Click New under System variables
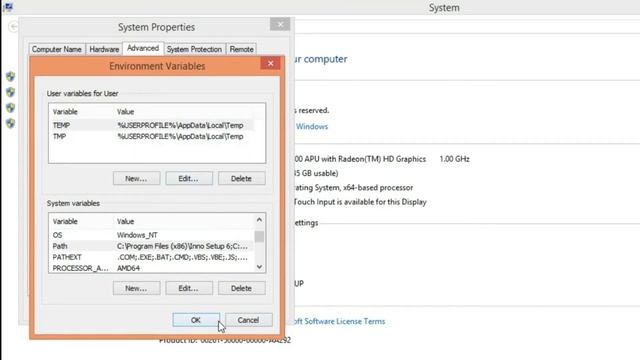This screenshot has width=640, height=360. (136, 288)
